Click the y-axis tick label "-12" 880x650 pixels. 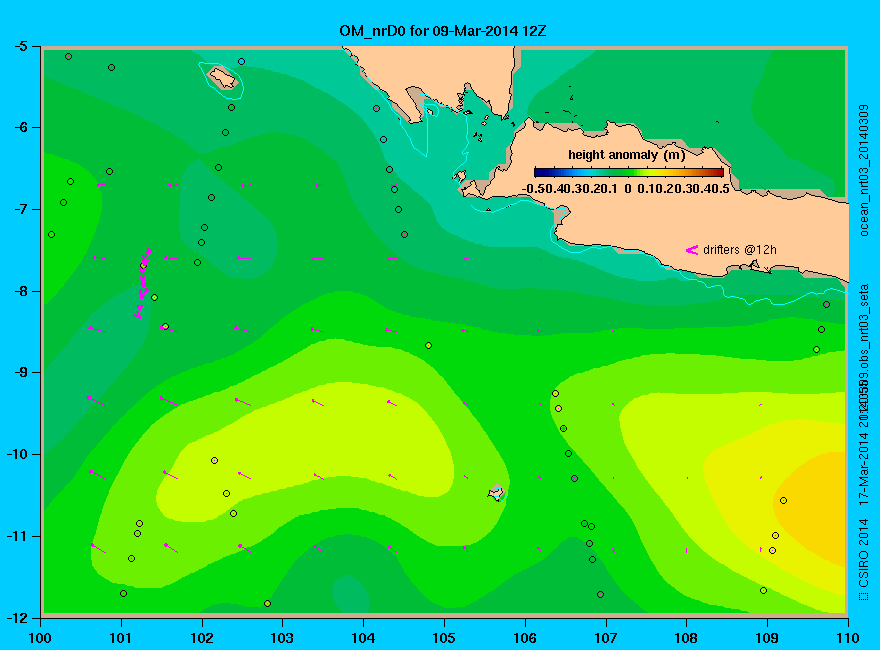click(16, 617)
